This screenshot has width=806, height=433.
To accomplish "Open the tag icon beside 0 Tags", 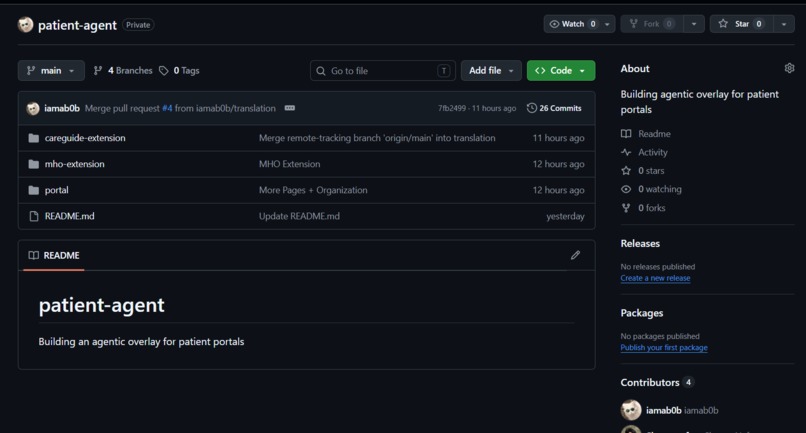I will (x=163, y=70).
